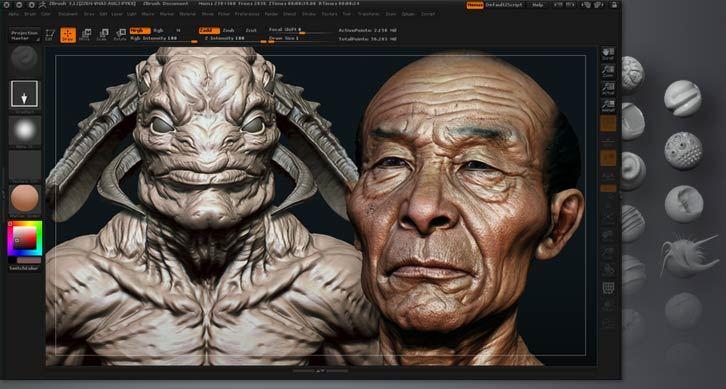The image size is (726, 389).
Task: Select the Rotate transform icon
Action: tap(120, 35)
